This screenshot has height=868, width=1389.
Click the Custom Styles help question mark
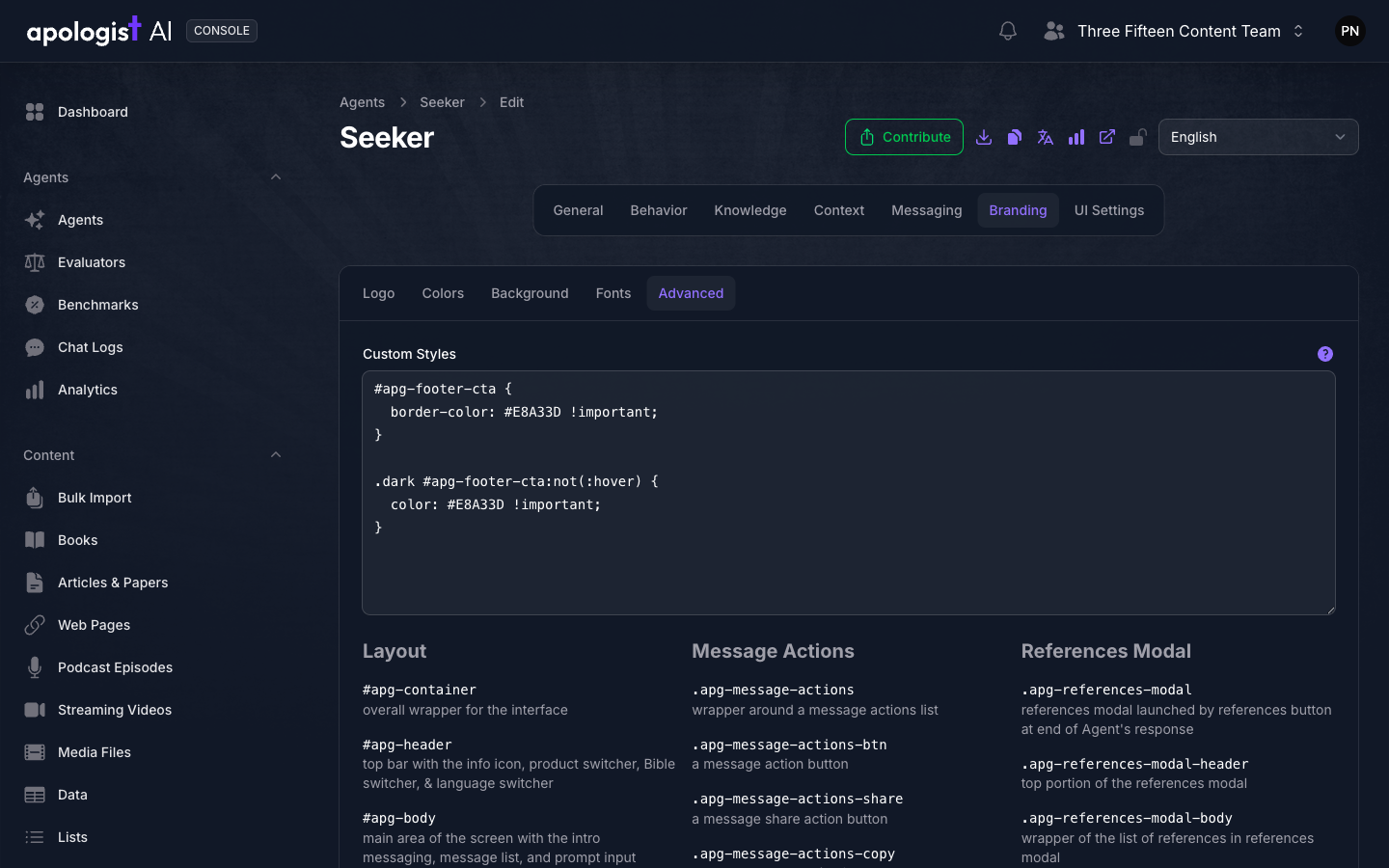click(x=1325, y=354)
